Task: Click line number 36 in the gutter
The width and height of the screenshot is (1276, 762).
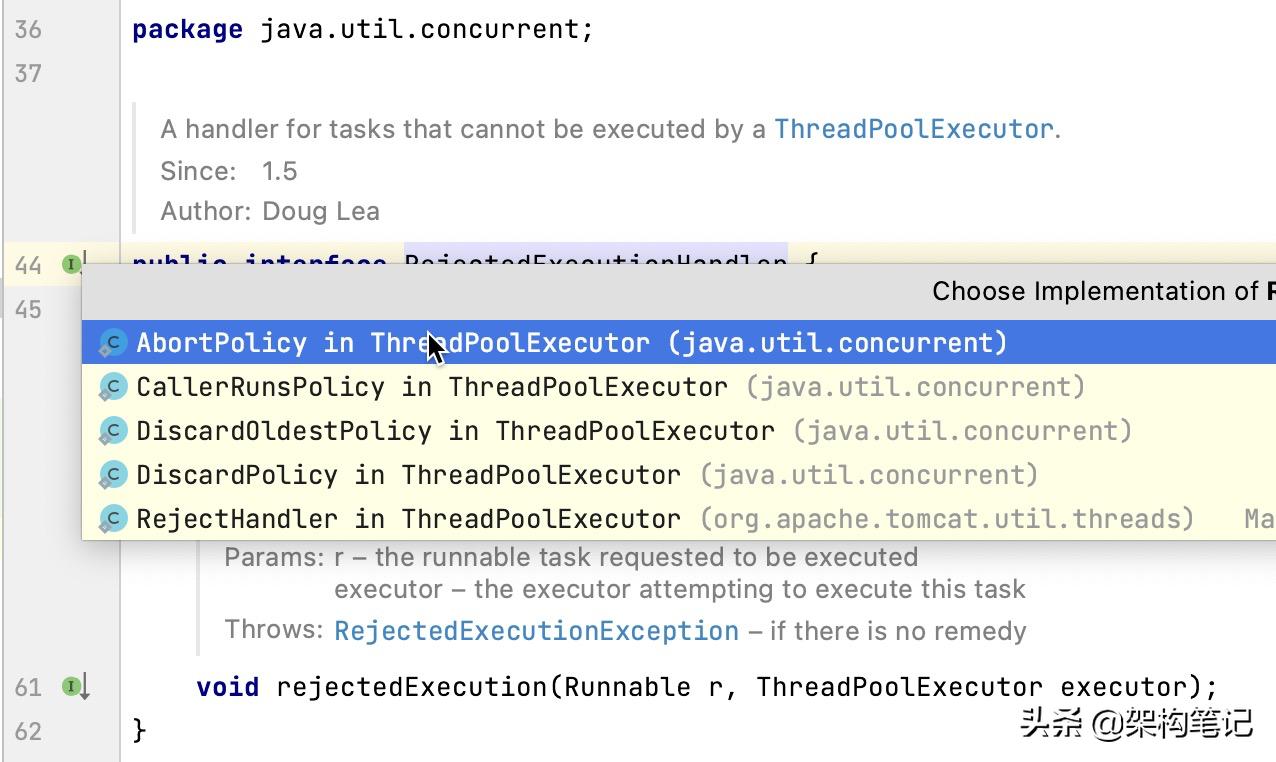Action: tap(30, 29)
